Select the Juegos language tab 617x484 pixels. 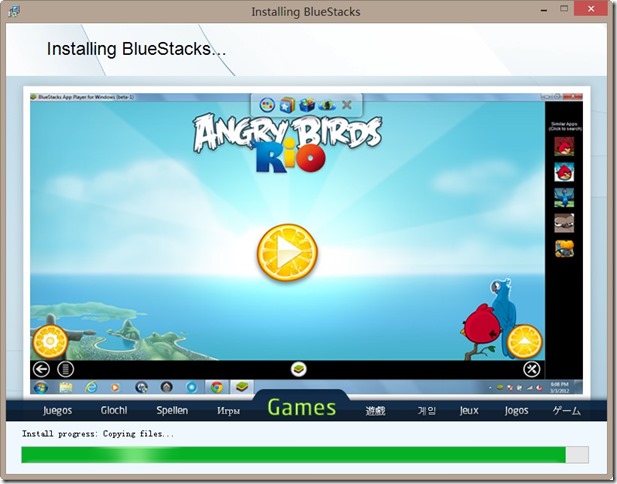pyautogui.click(x=57, y=410)
